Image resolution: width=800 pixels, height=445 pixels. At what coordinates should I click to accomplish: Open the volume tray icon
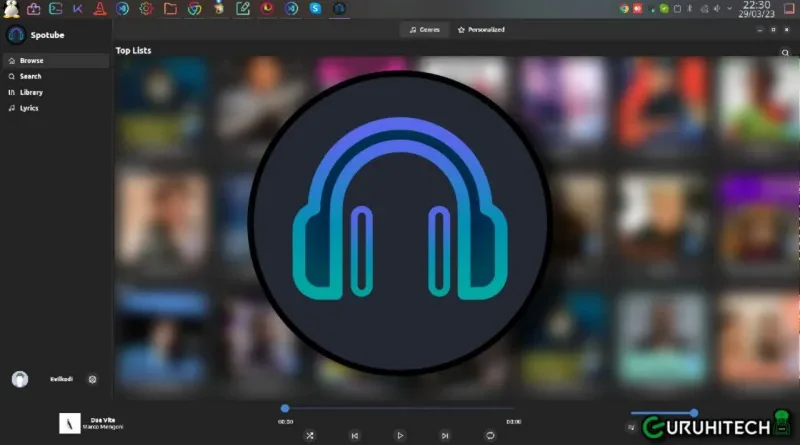click(717, 9)
